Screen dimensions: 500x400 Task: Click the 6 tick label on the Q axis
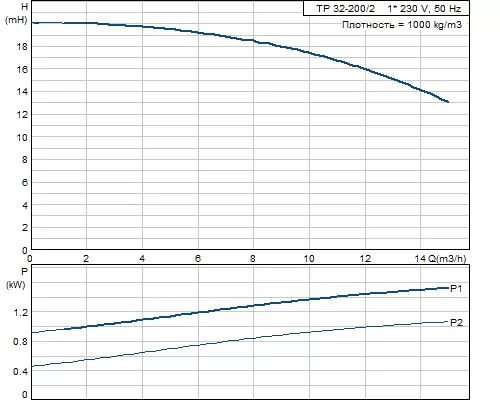tap(198, 259)
